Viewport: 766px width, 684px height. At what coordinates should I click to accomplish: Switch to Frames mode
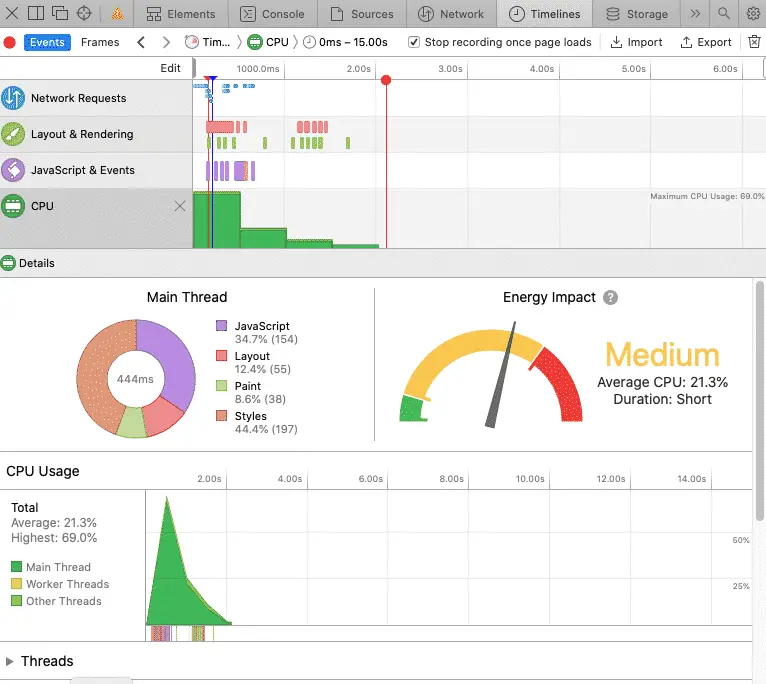(x=100, y=43)
